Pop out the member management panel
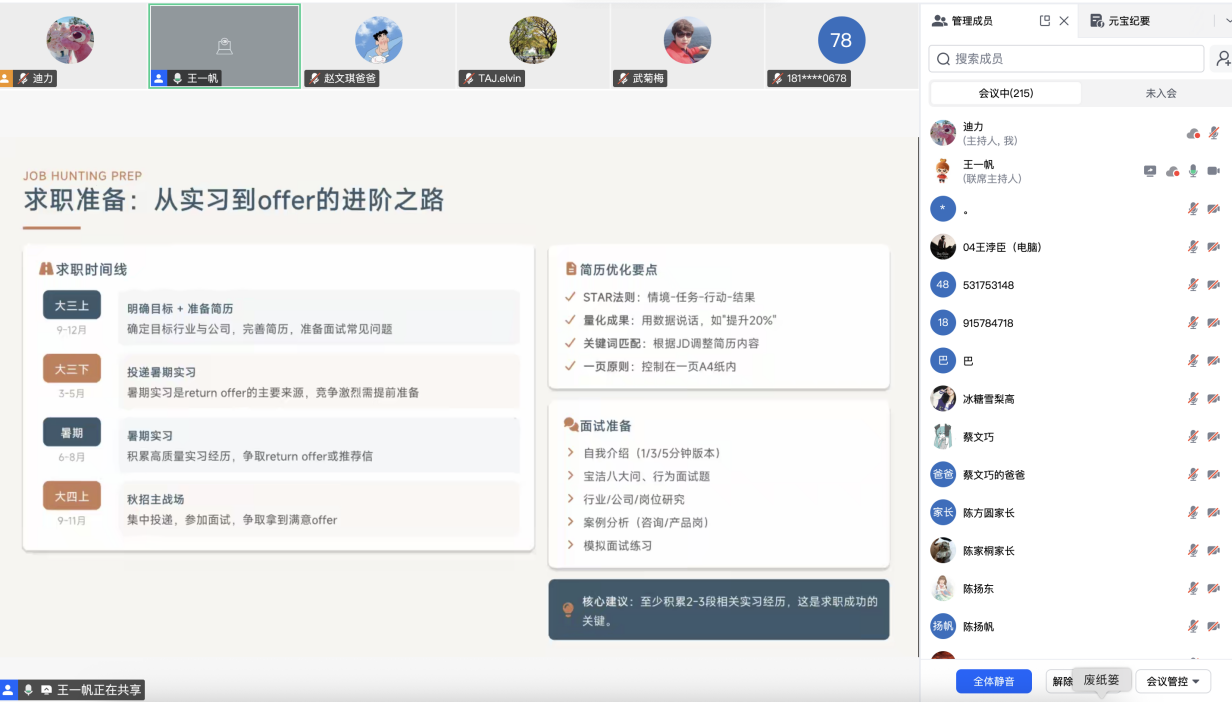The width and height of the screenshot is (1232, 702). [x=1045, y=21]
